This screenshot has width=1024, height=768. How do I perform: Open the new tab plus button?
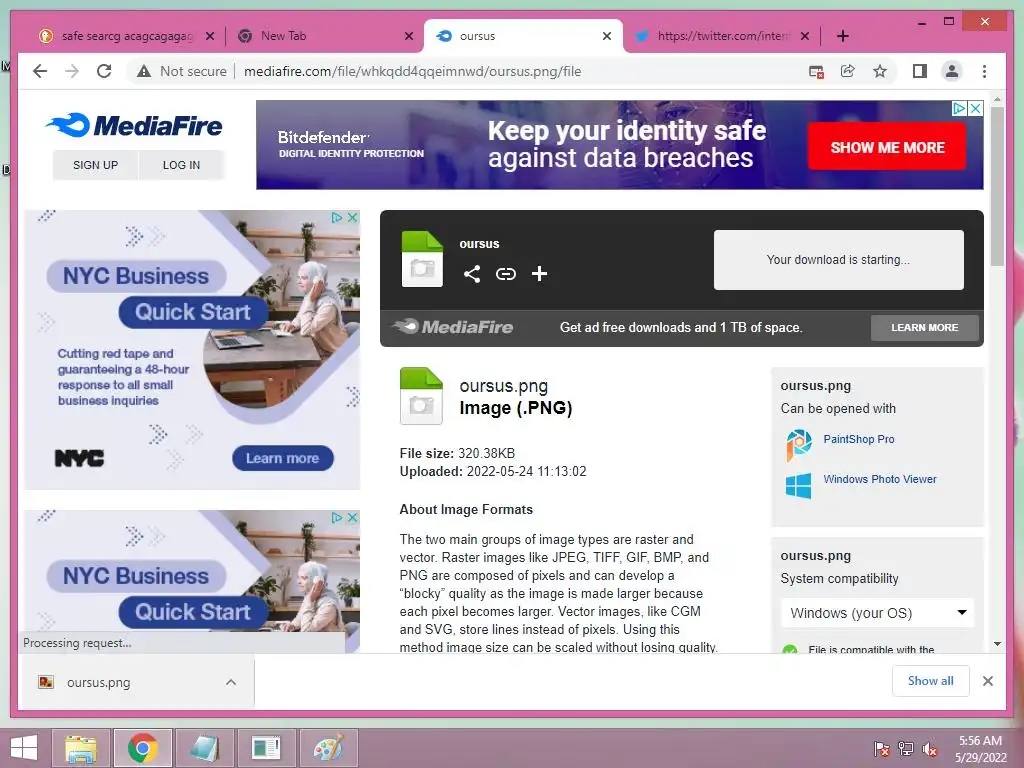point(843,36)
